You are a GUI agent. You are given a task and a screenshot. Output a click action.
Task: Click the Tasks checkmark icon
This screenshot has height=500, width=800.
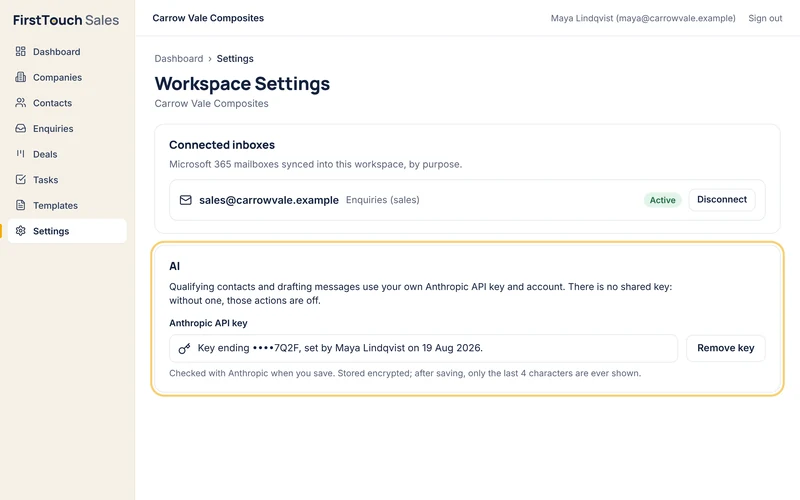coord(20,179)
